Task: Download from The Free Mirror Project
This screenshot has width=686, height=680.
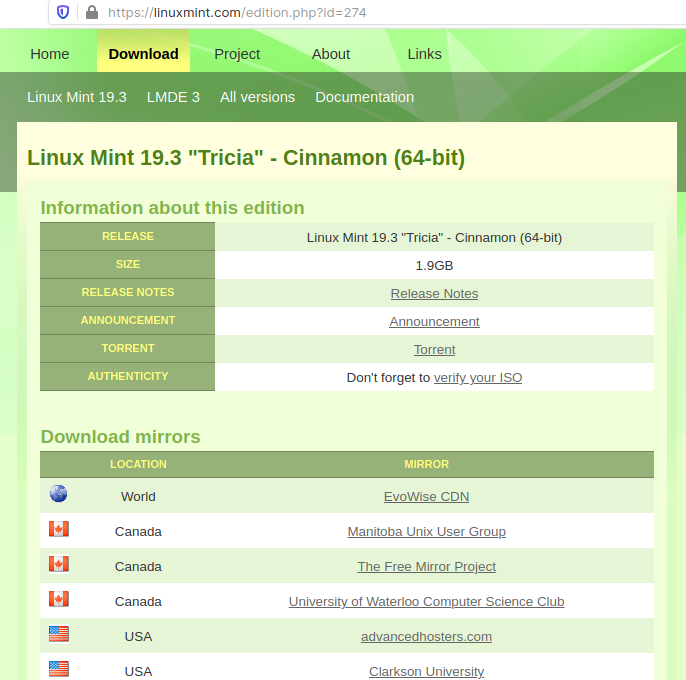Action: tap(426, 566)
